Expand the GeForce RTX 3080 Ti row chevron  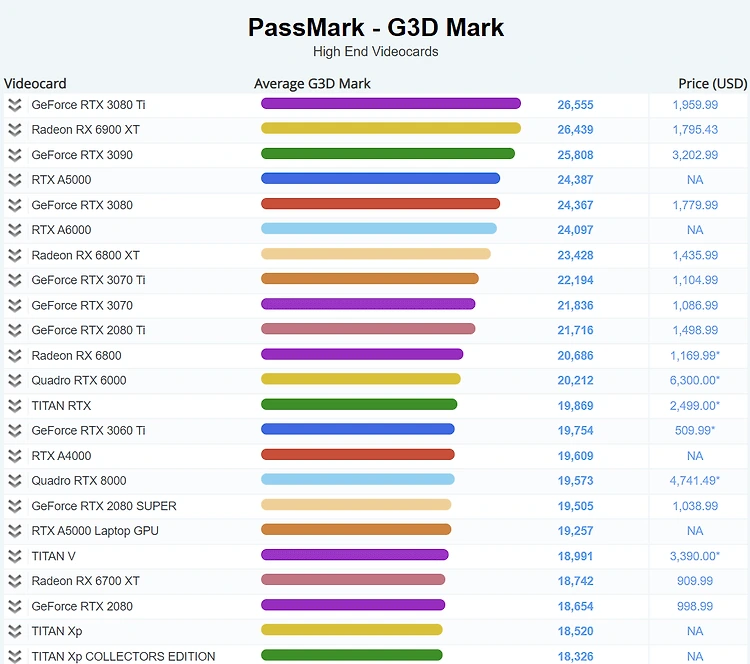15,105
